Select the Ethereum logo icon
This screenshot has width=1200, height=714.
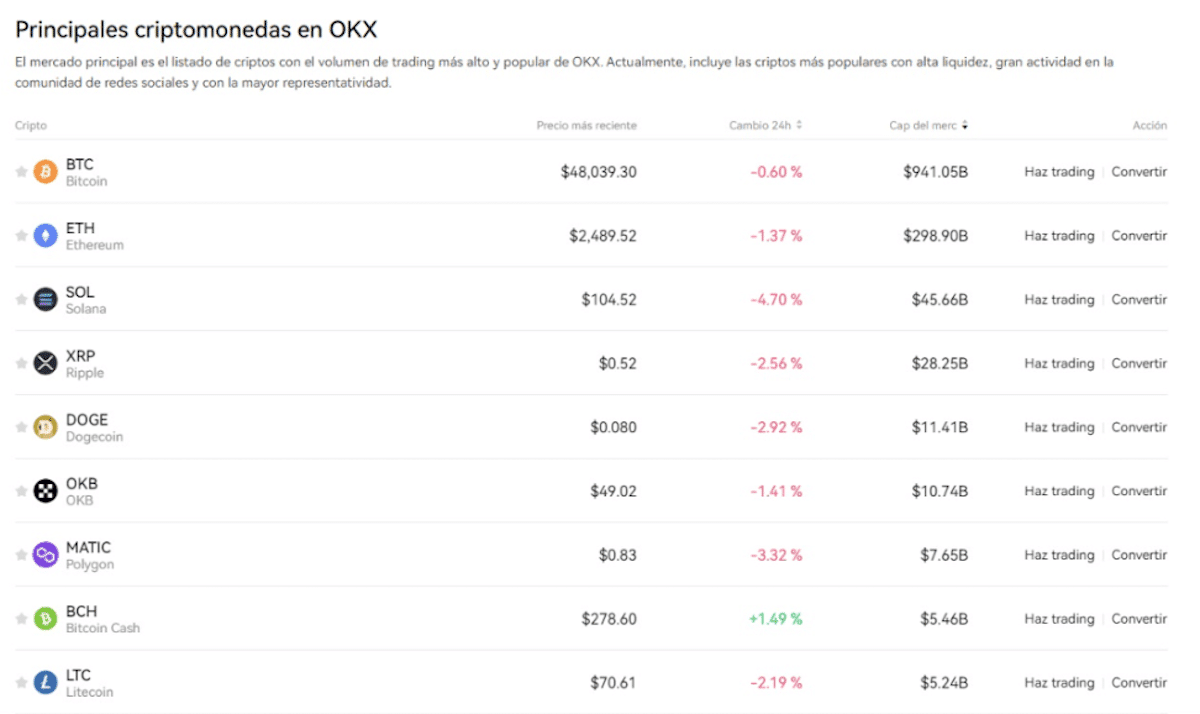point(44,235)
